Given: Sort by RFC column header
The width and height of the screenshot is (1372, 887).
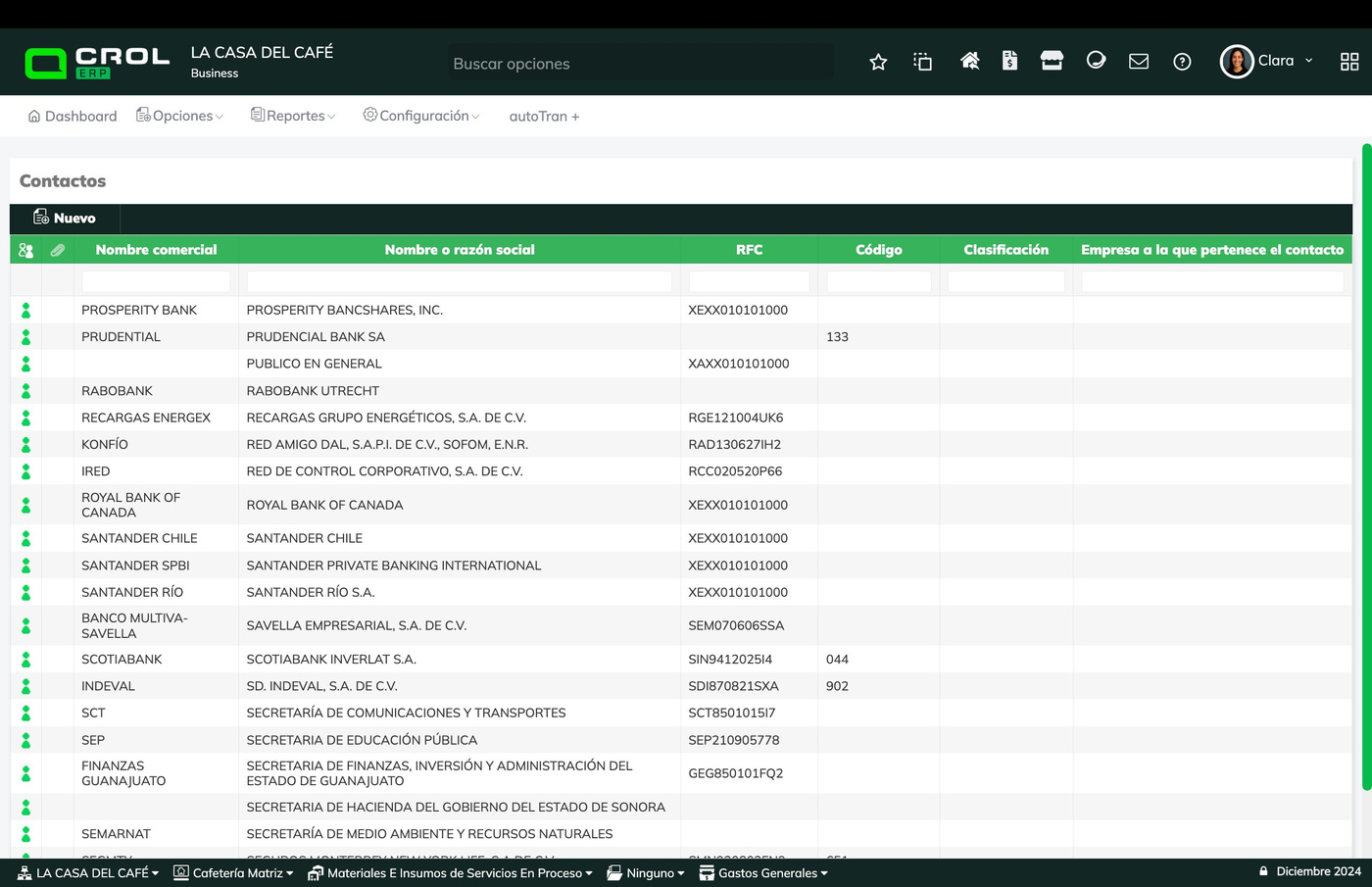Looking at the screenshot, I should [749, 250].
